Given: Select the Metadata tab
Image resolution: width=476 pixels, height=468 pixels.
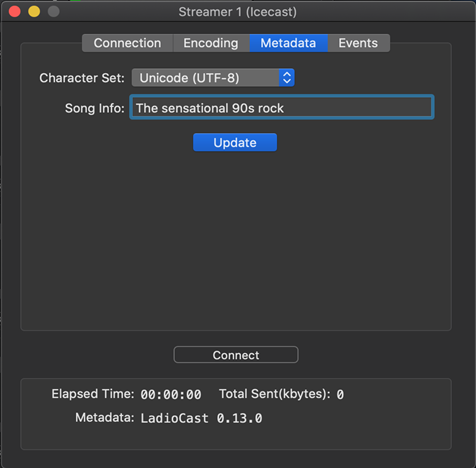Looking at the screenshot, I should (288, 43).
